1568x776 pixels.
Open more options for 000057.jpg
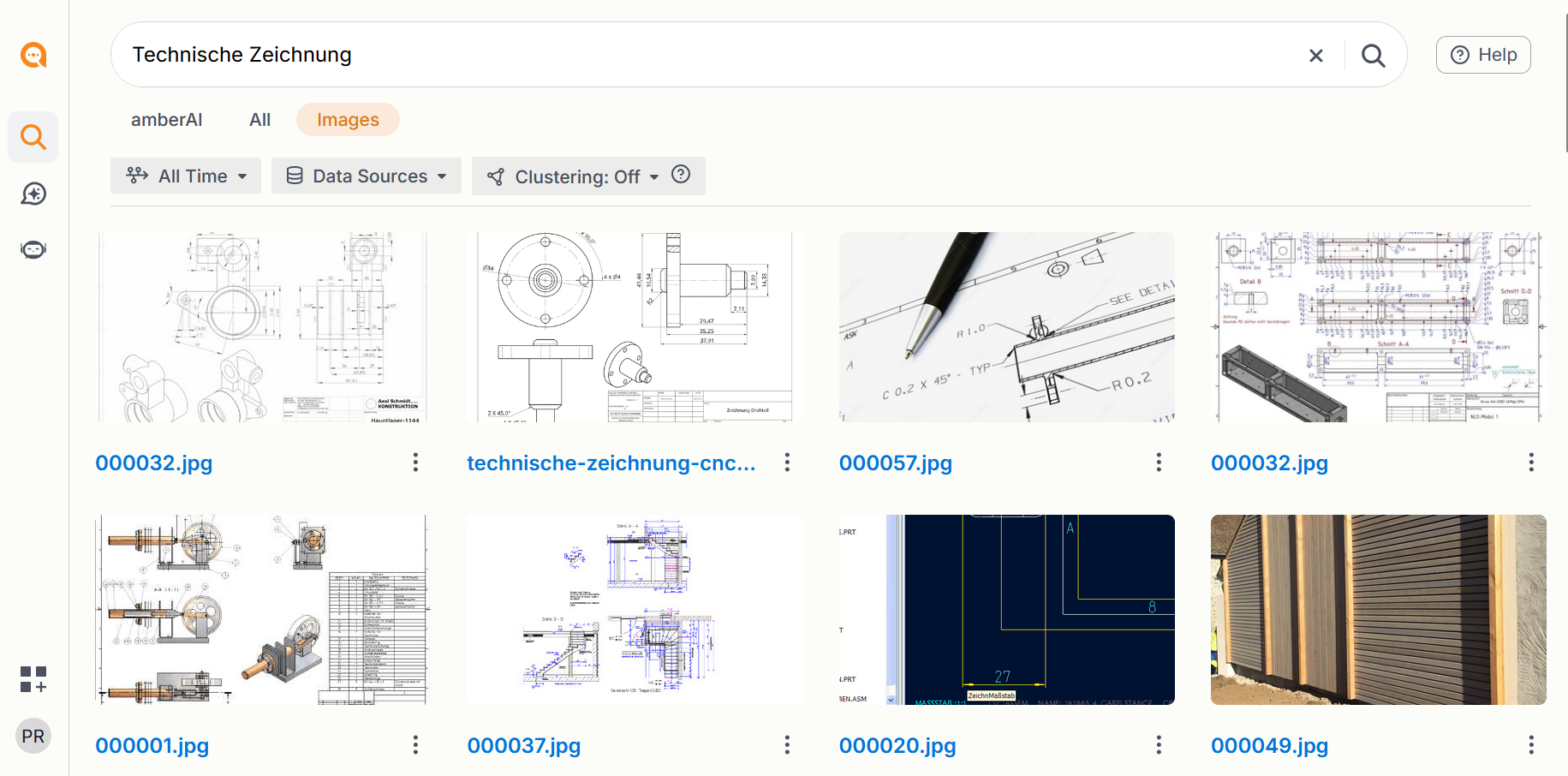[1159, 463]
